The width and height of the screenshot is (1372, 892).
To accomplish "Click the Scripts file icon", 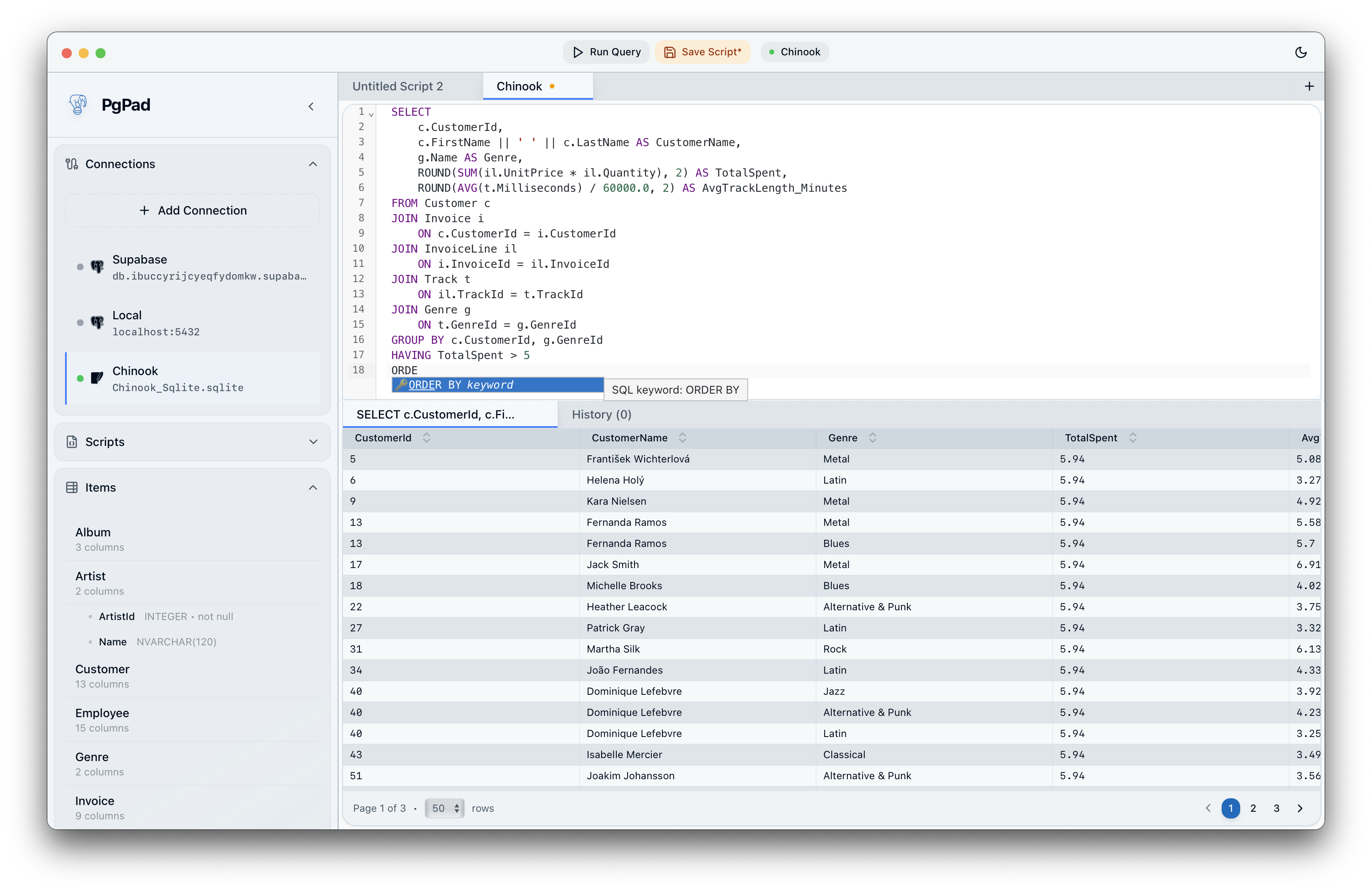I will pyautogui.click(x=72, y=442).
